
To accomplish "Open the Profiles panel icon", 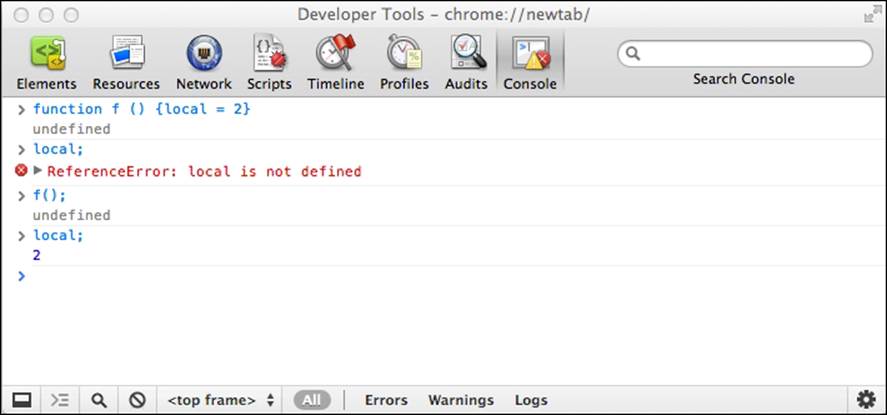I will [x=404, y=53].
